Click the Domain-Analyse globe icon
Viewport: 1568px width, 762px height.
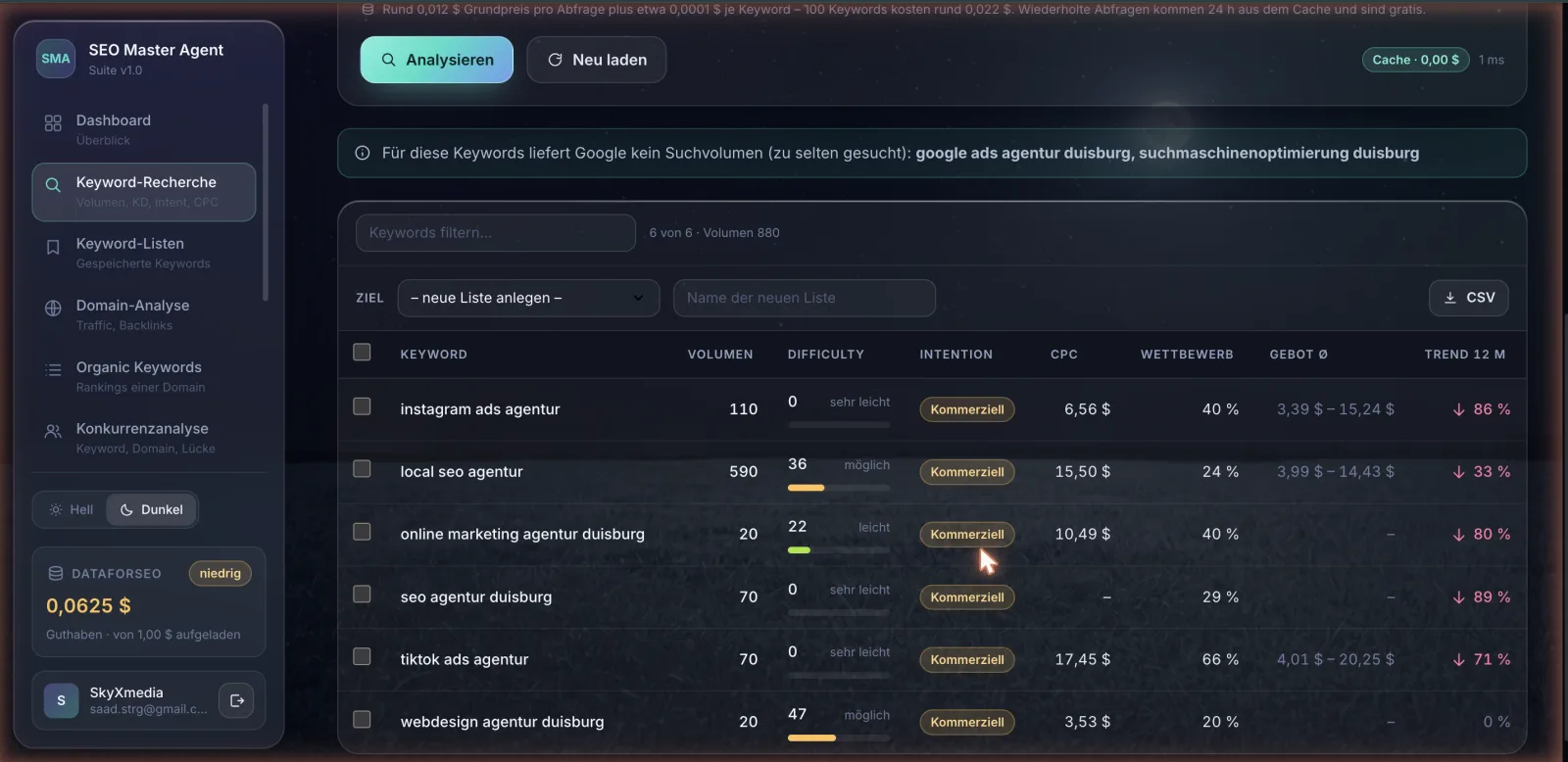pyautogui.click(x=53, y=309)
